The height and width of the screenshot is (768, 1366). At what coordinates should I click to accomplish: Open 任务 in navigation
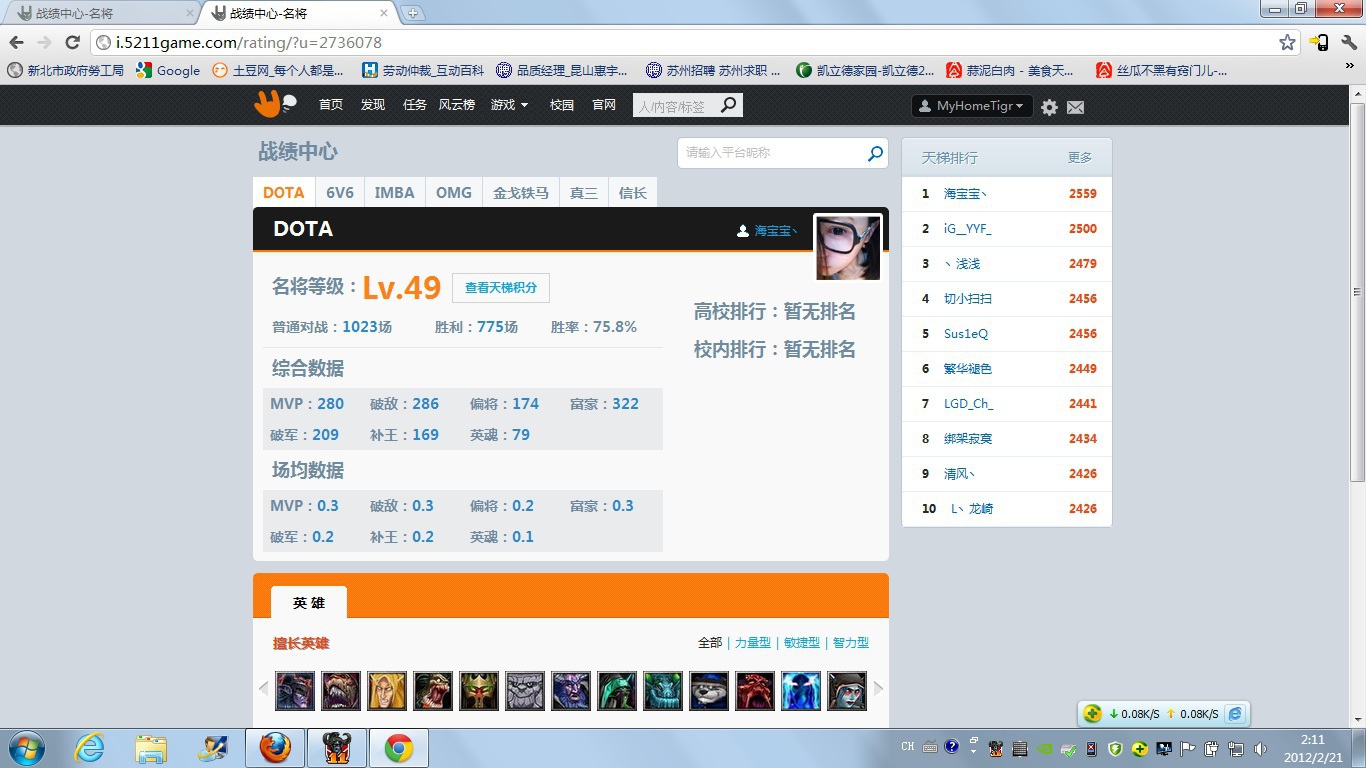(x=415, y=105)
